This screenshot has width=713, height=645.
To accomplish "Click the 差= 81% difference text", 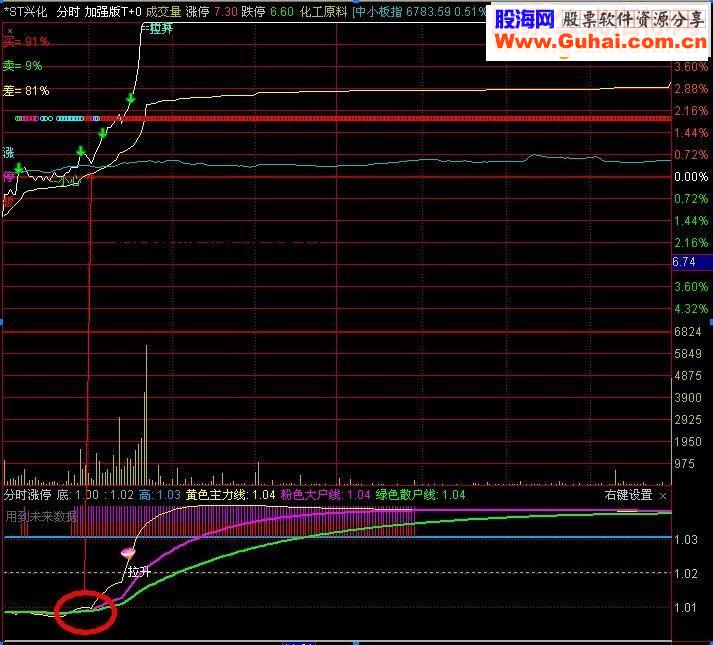I will pyautogui.click(x=25, y=91).
